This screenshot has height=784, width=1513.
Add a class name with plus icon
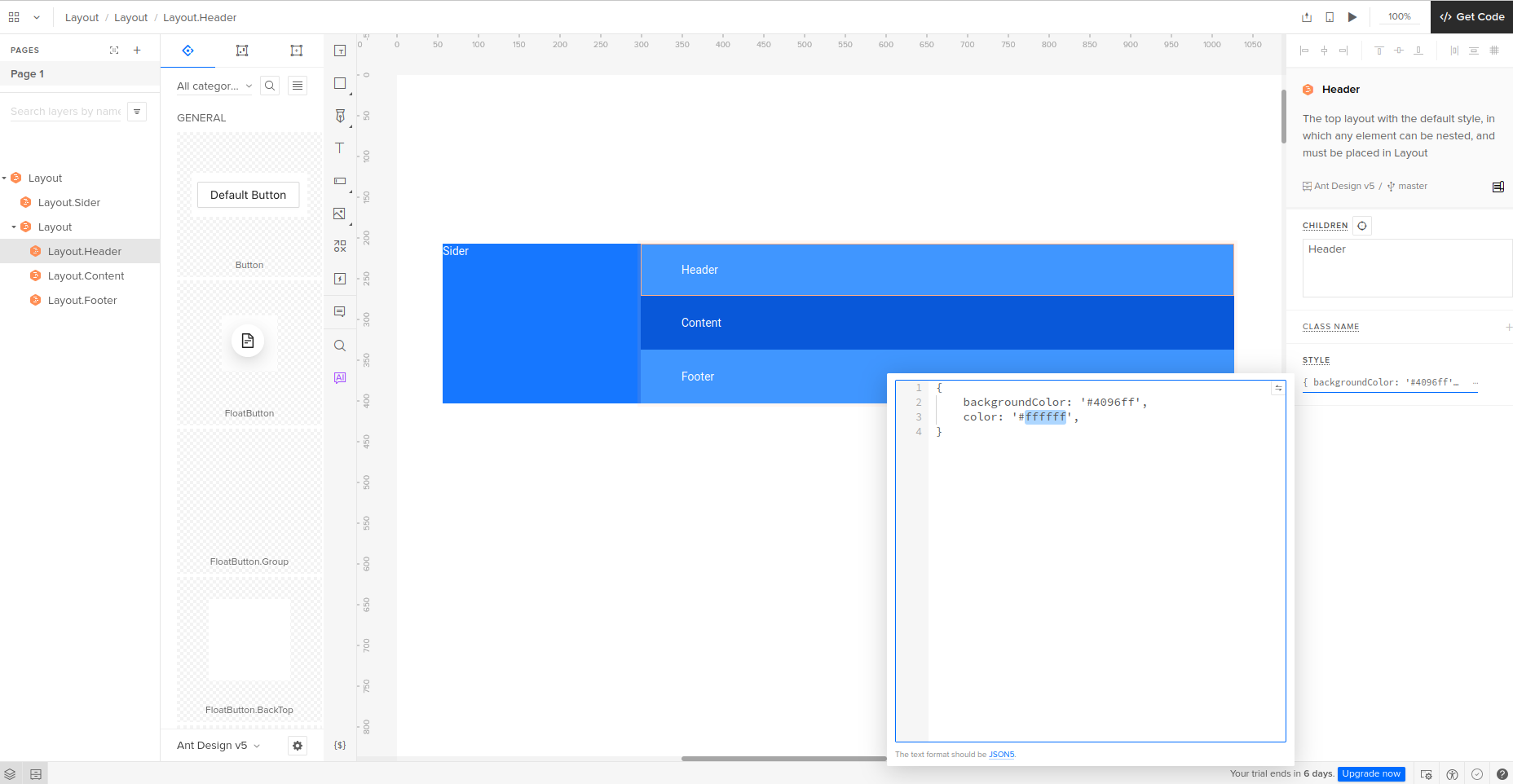[x=1508, y=328]
